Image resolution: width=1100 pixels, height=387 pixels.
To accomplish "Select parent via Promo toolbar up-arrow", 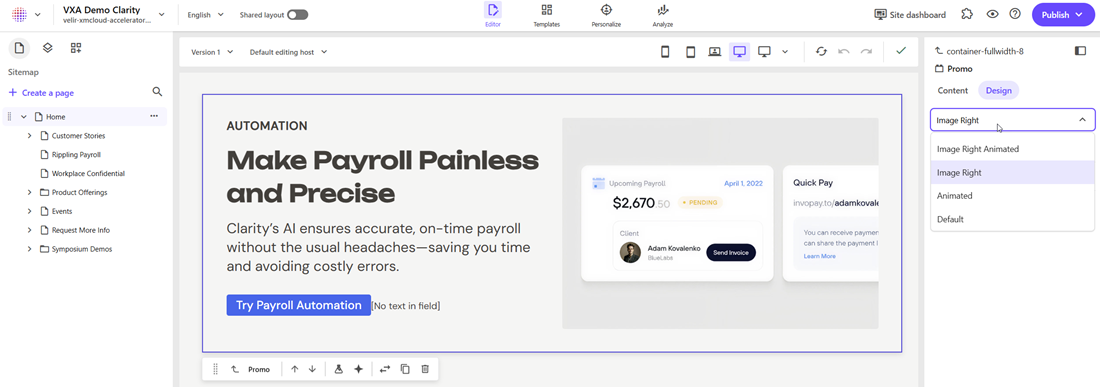I will click(235, 369).
